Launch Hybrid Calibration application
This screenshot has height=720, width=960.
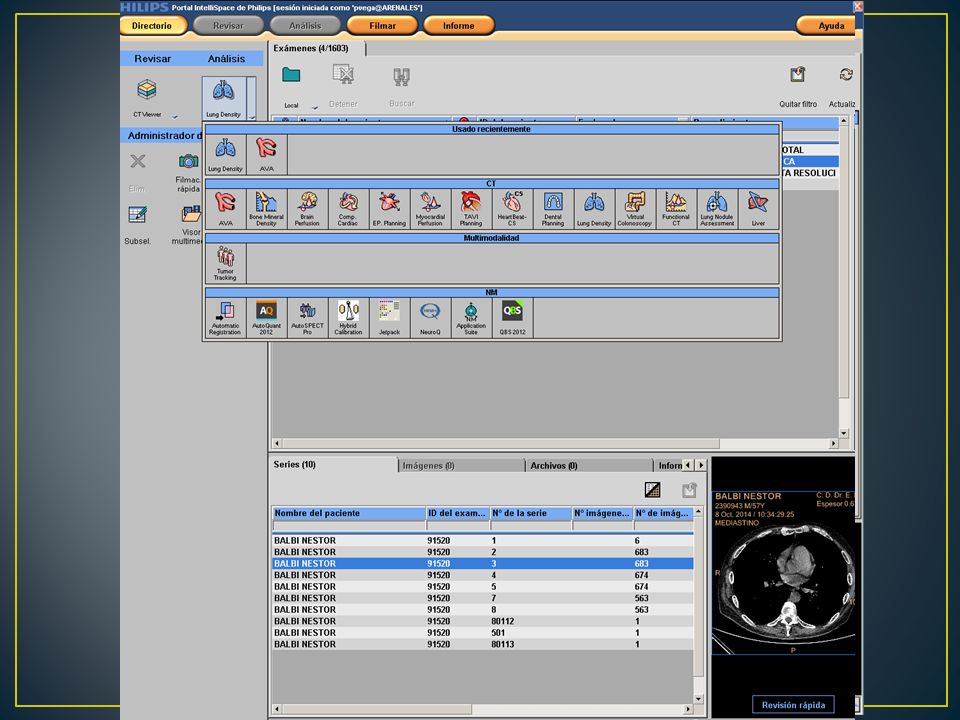pyautogui.click(x=348, y=318)
